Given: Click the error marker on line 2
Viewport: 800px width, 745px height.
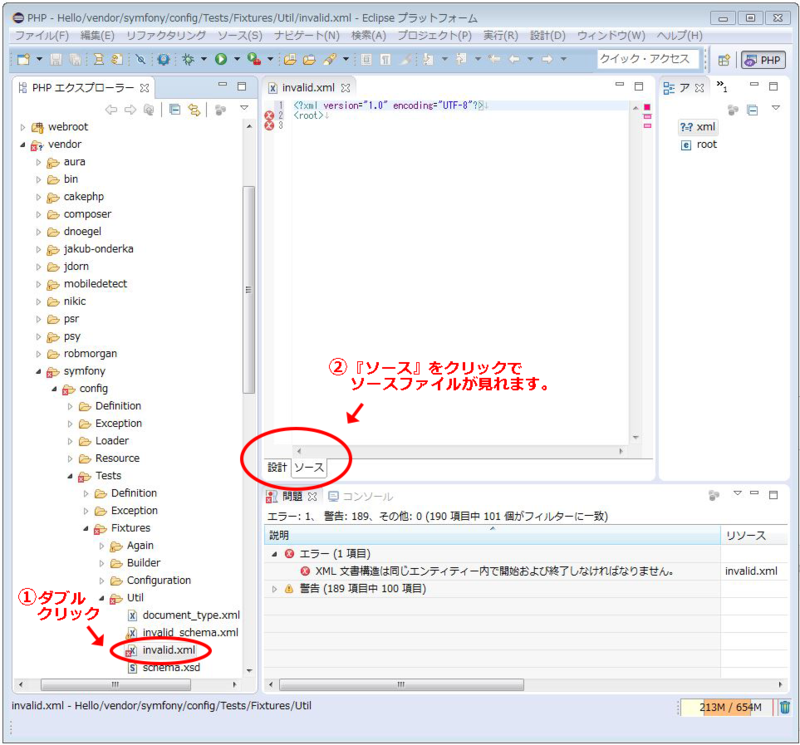Looking at the screenshot, I should click(x=269, y=116).
